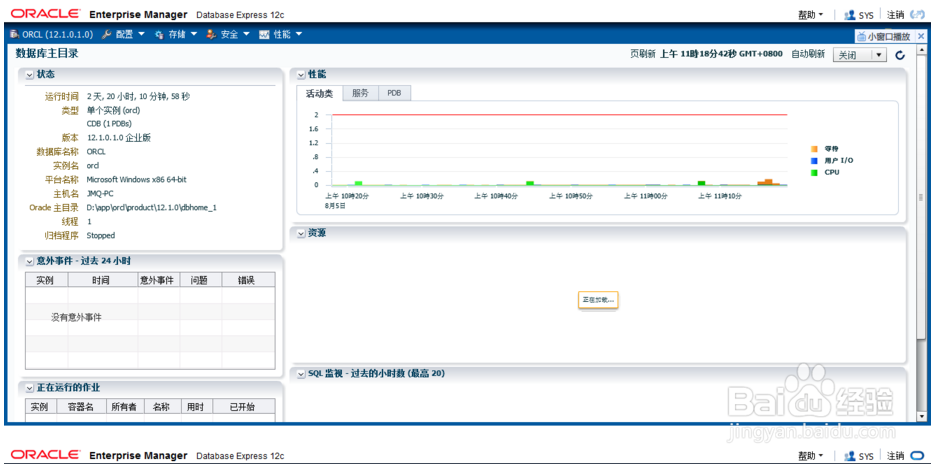Screen dimensions: 948x464
Task: Click the green CPU legend swatch
Action: point(814,172)
